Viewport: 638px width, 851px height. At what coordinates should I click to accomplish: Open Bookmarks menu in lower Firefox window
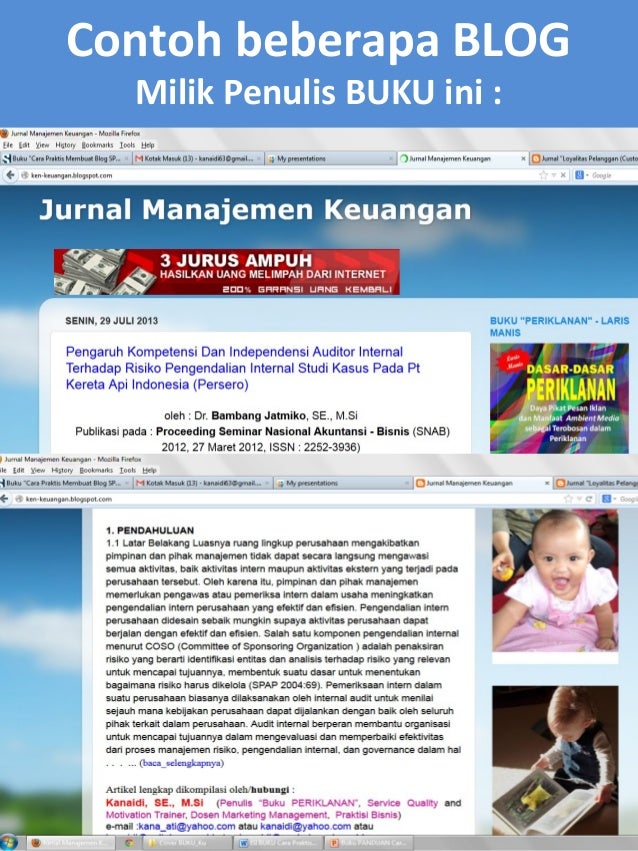tap(96, 470)
